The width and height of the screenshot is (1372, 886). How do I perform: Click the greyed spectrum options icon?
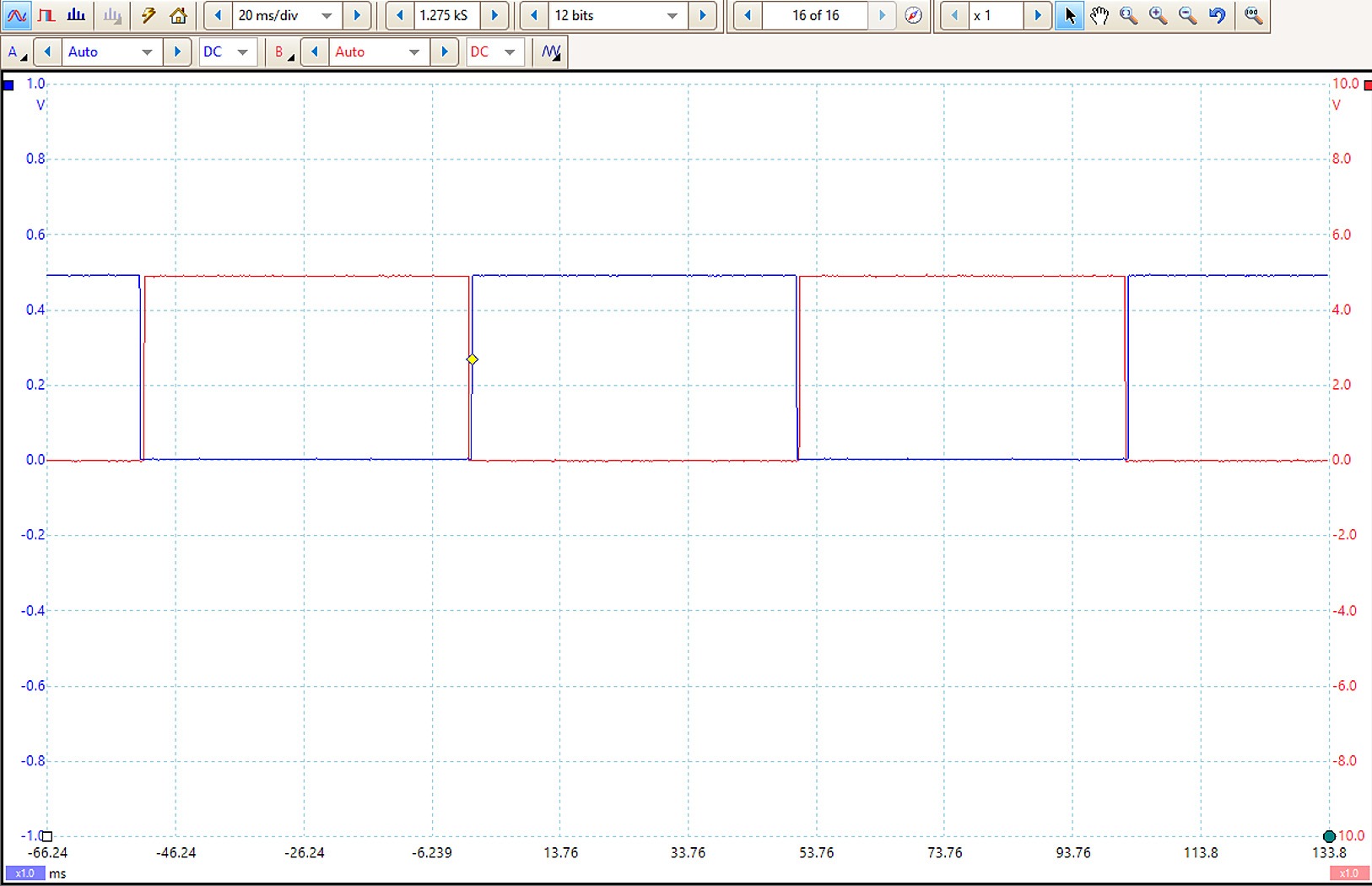tap(111, 15)
